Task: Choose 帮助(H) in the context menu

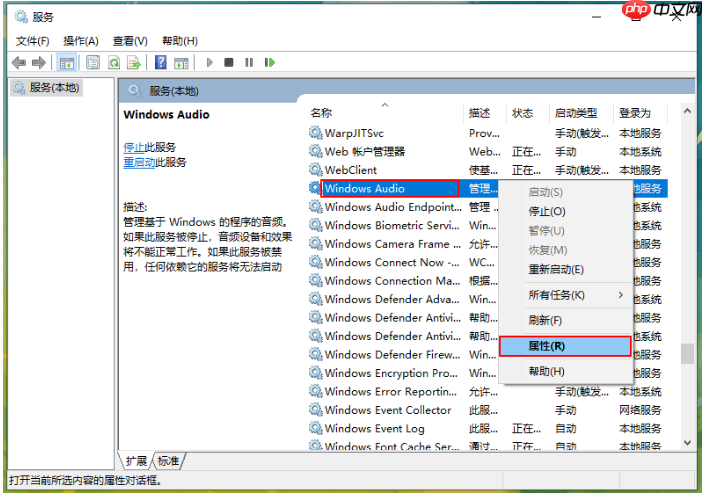Action: (565, 372)
